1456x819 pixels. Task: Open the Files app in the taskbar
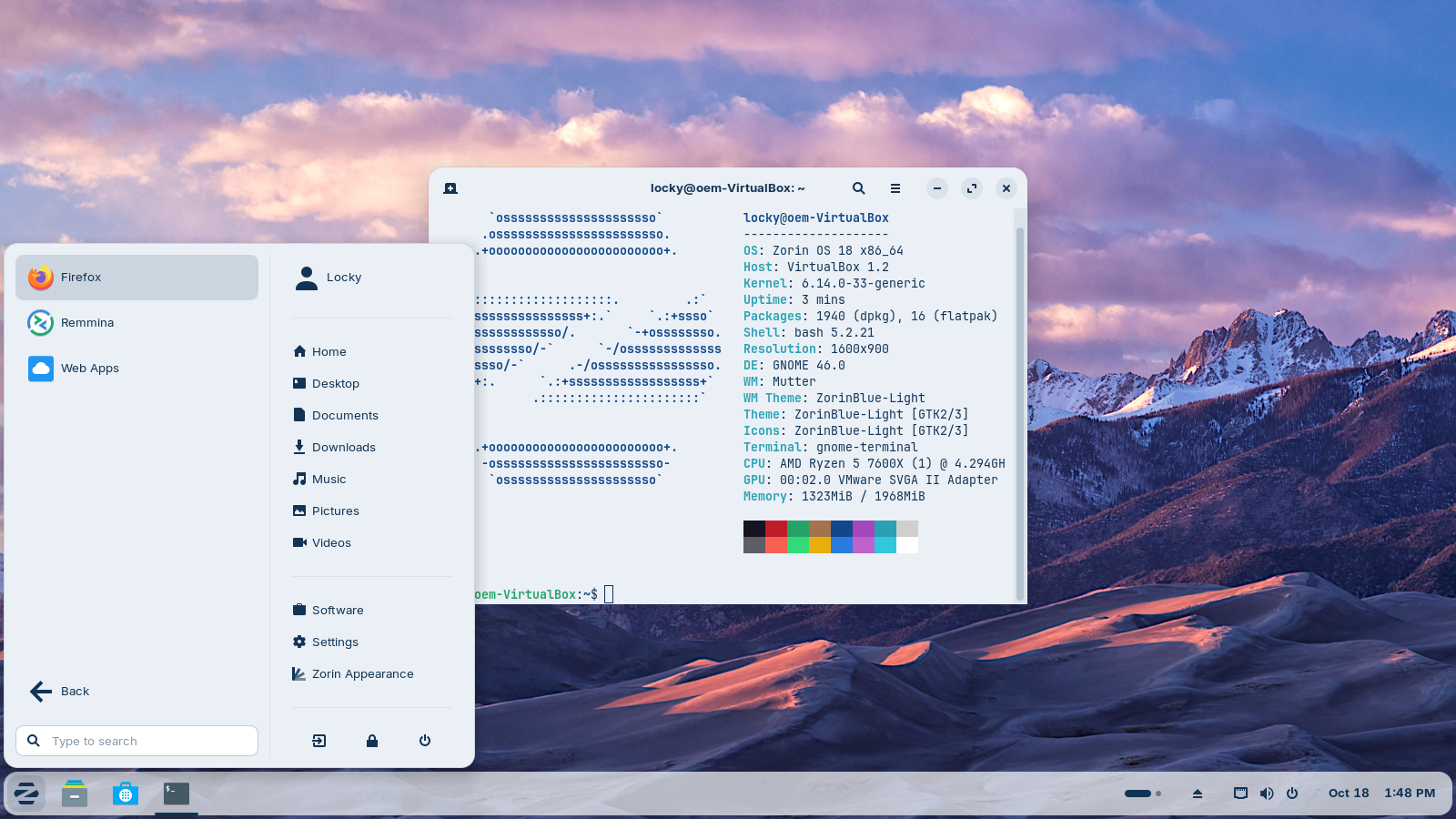point(75,794)
